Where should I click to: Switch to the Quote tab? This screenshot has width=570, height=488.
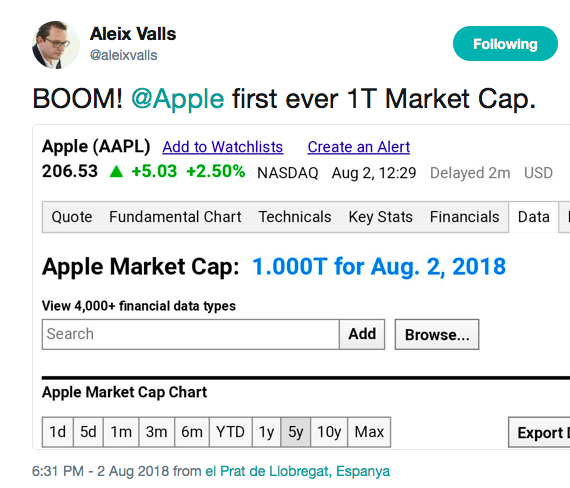(72, 217)
